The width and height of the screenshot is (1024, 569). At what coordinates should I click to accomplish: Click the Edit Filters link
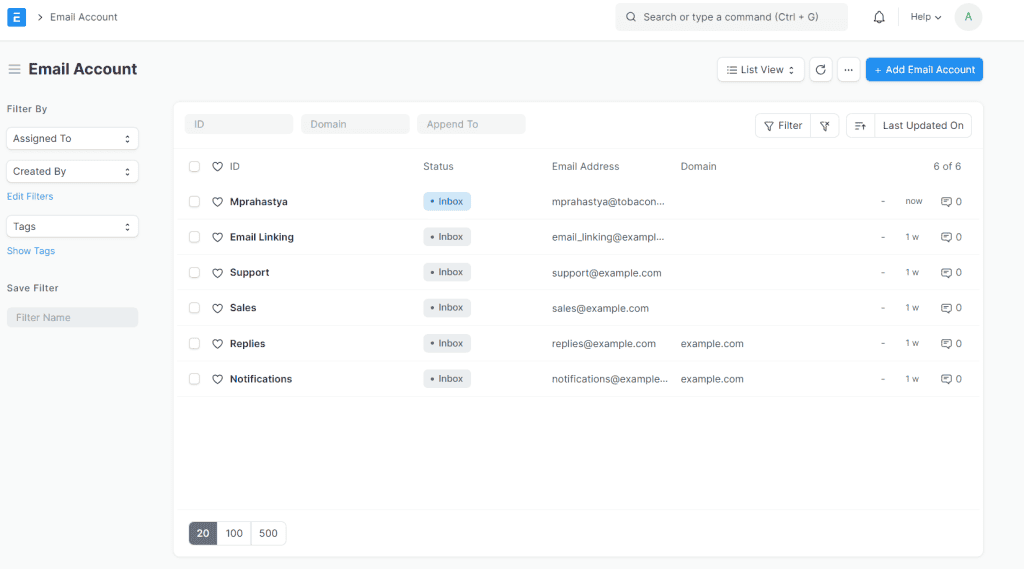tap(30, 197)
